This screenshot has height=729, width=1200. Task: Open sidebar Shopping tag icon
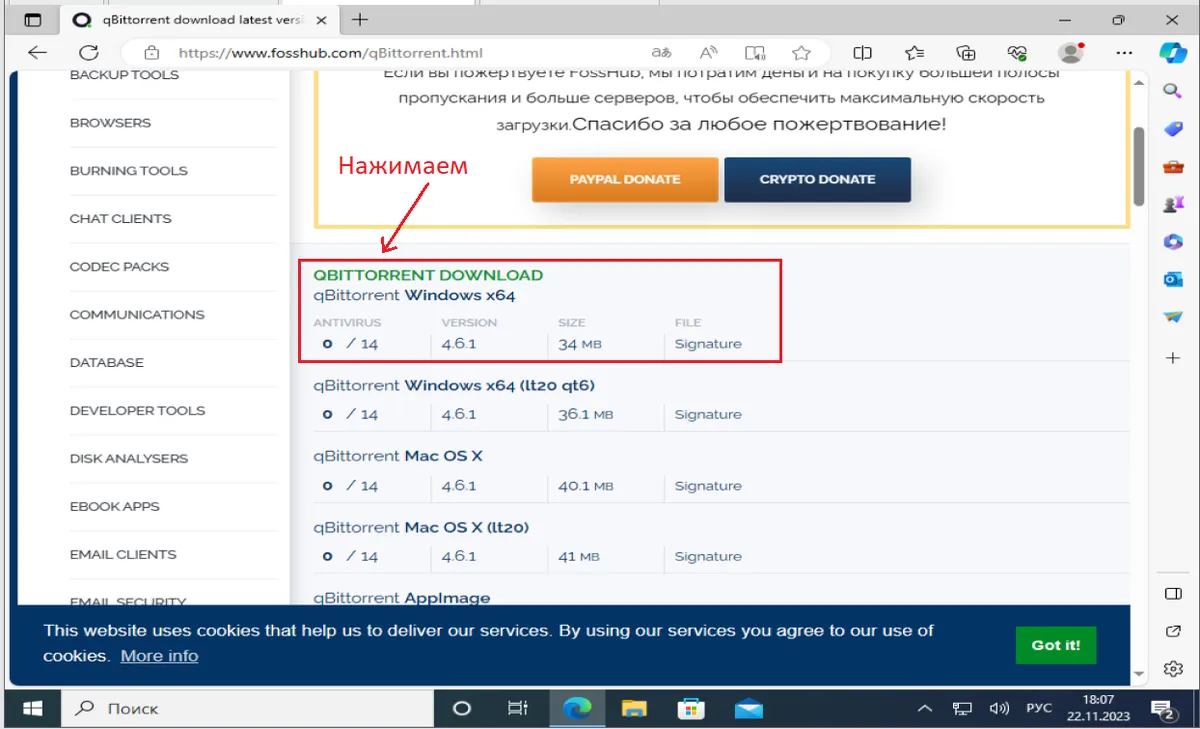(1173, 129)
